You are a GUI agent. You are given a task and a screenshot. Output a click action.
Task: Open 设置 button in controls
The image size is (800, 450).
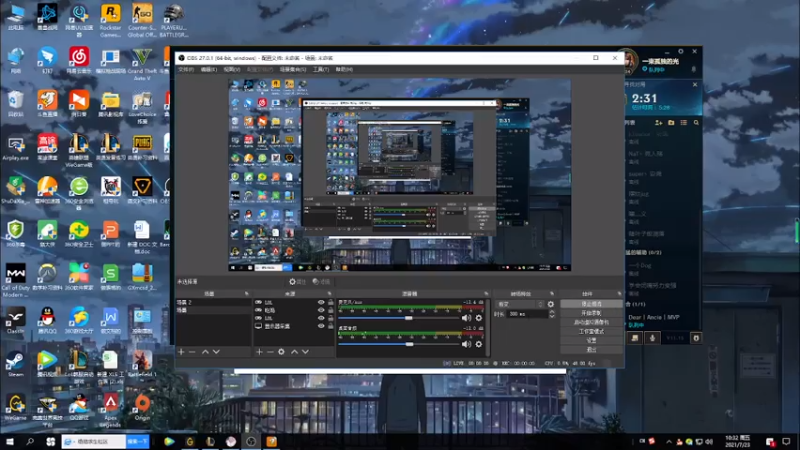pyautogui.click(x=591, y=340)
